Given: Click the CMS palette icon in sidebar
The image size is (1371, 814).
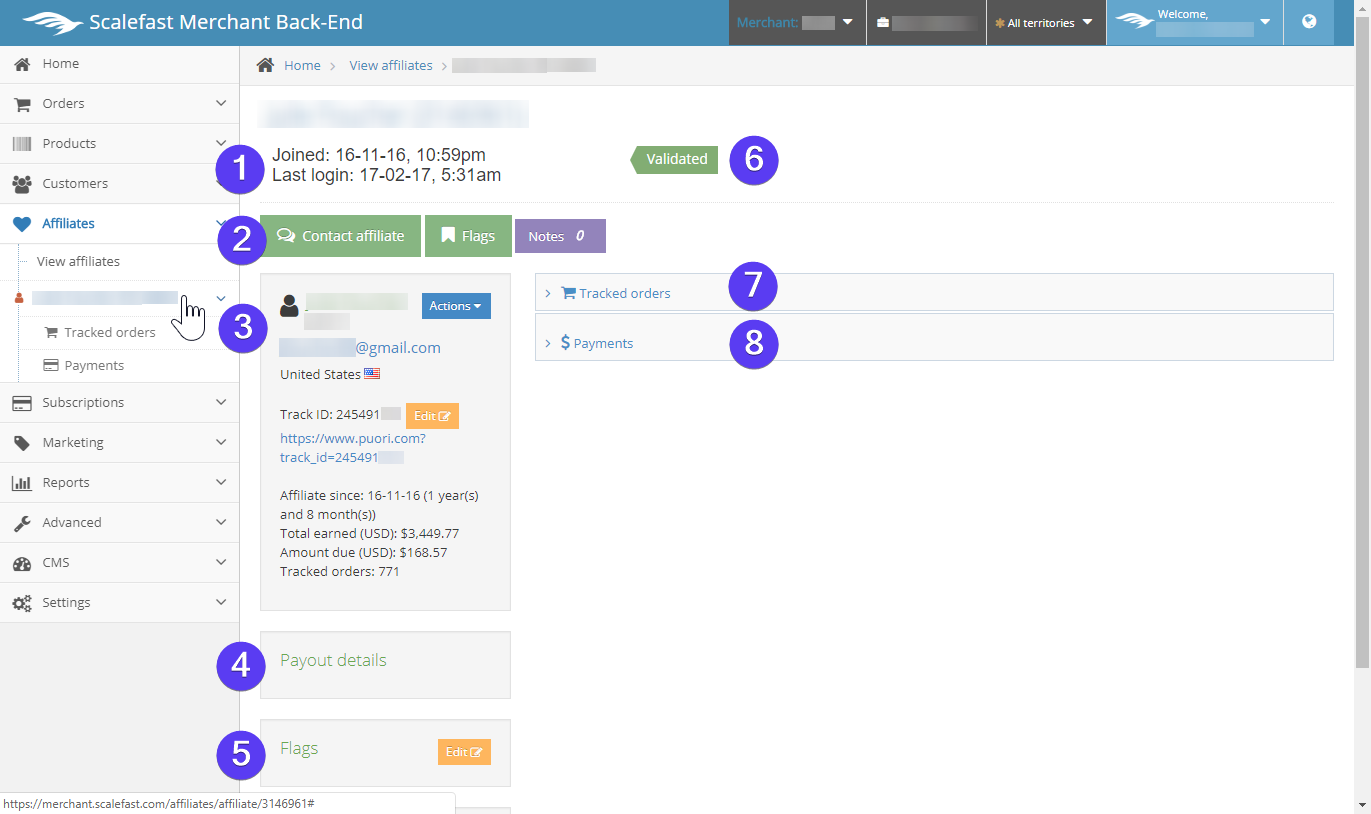Looking at the screenshot, I should point(21,563).
